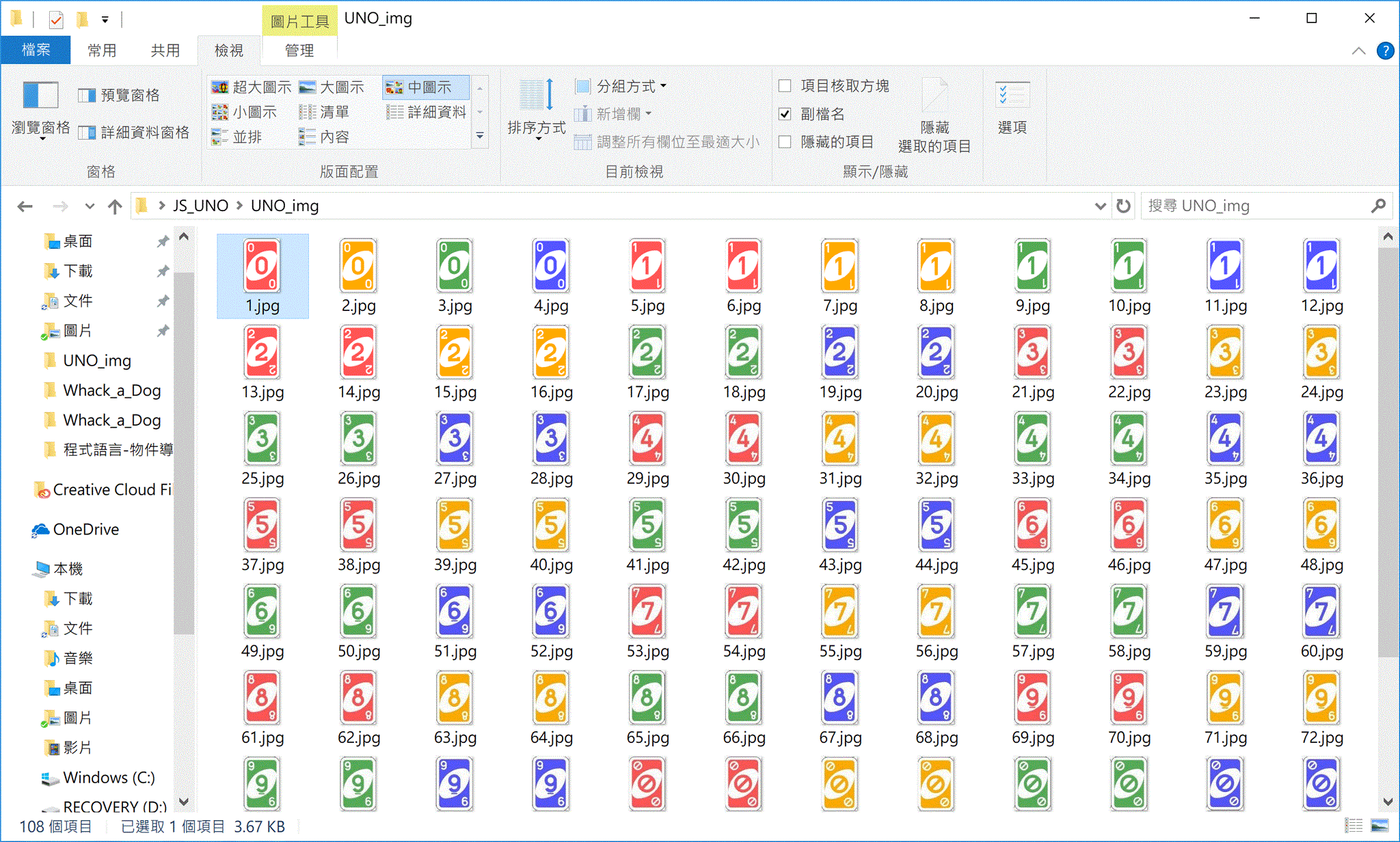Check the 隱藏的項目 hidden items checkbox
This screenshot has height=842, width=1400.
coord(785,142)
